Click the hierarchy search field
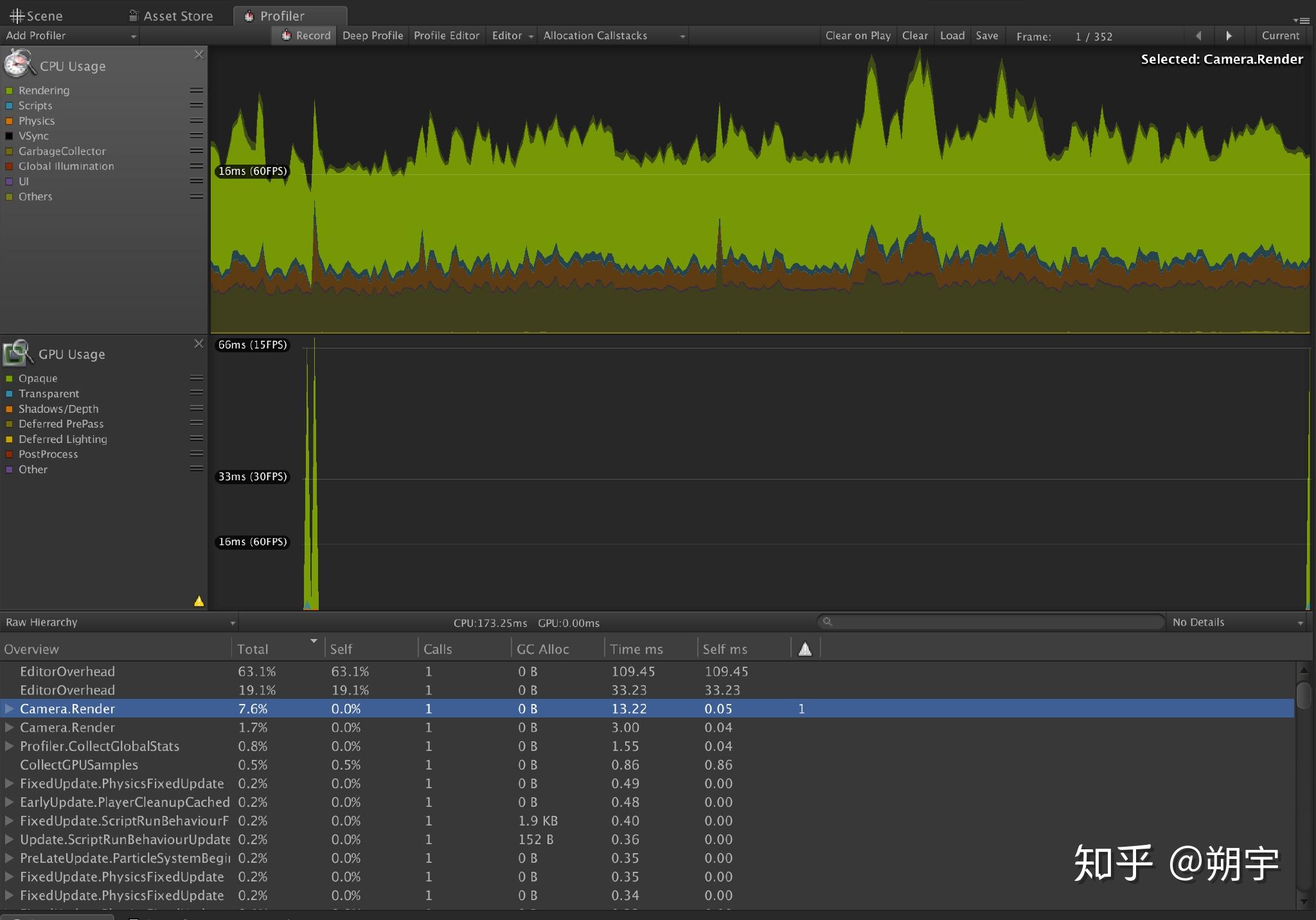1316x920 pixels. (x=990, y=622)
